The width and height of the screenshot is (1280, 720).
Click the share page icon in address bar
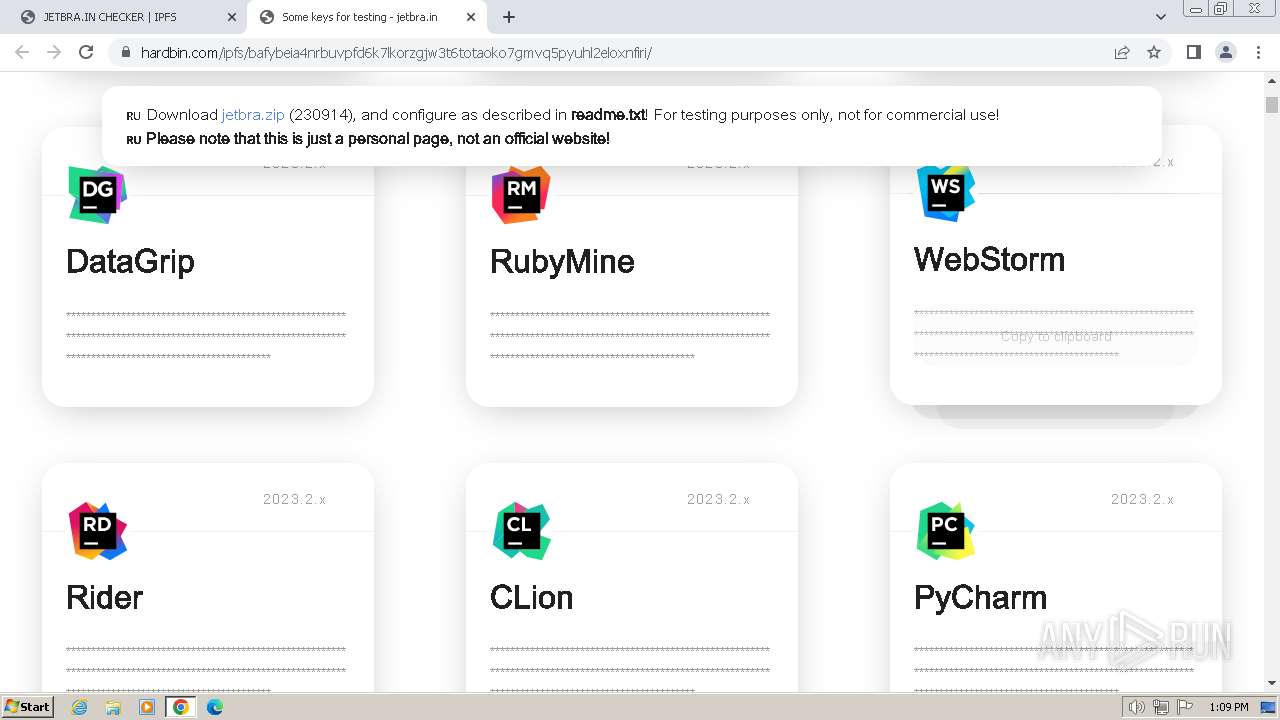tap(1122, 52)
